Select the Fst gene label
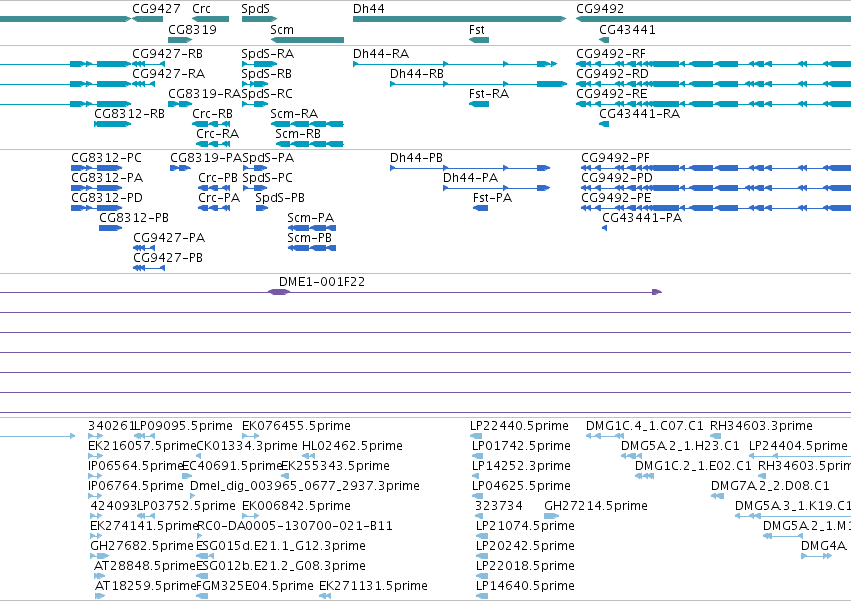Screen dimensions: 851x601 [477, 30]
